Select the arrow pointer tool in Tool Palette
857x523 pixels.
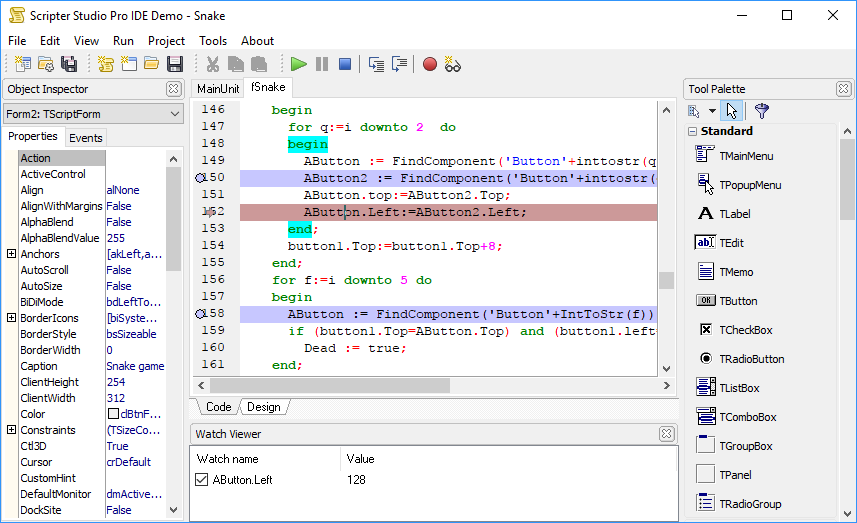[731, 111]
